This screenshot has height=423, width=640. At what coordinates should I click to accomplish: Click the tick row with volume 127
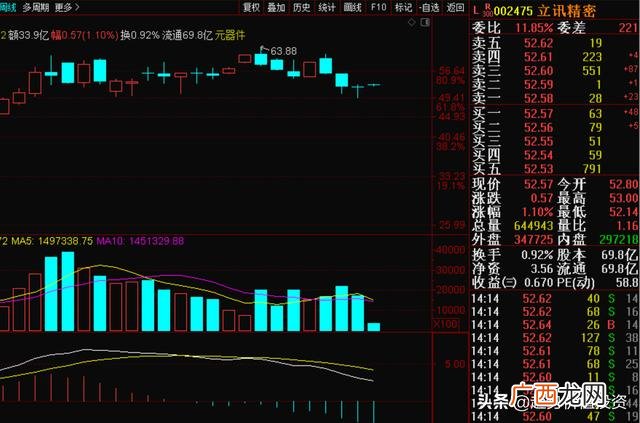click(555, 338)
